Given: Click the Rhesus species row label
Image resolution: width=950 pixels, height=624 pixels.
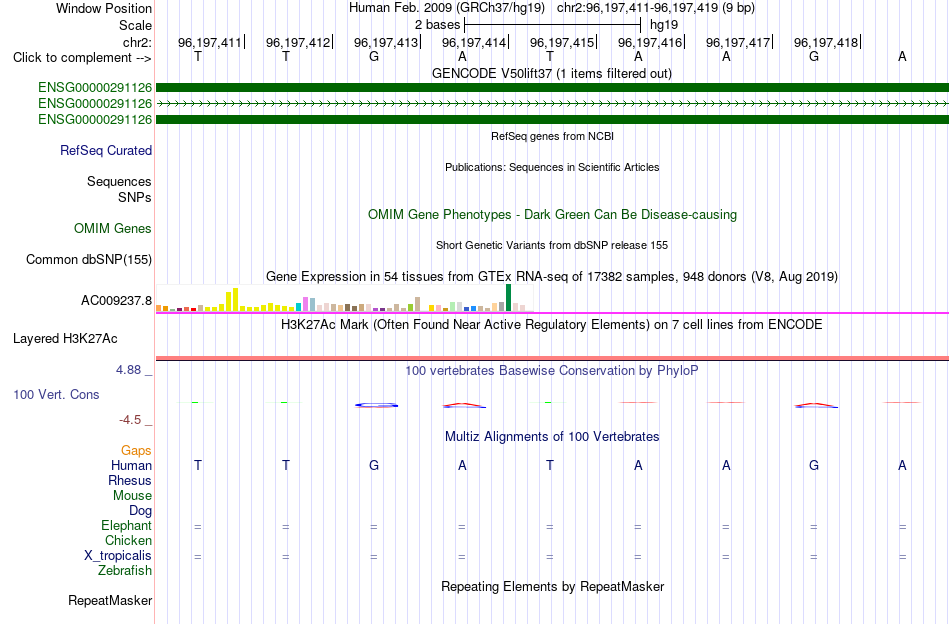Looking at the screenshot, I should [x=130, y=480].
